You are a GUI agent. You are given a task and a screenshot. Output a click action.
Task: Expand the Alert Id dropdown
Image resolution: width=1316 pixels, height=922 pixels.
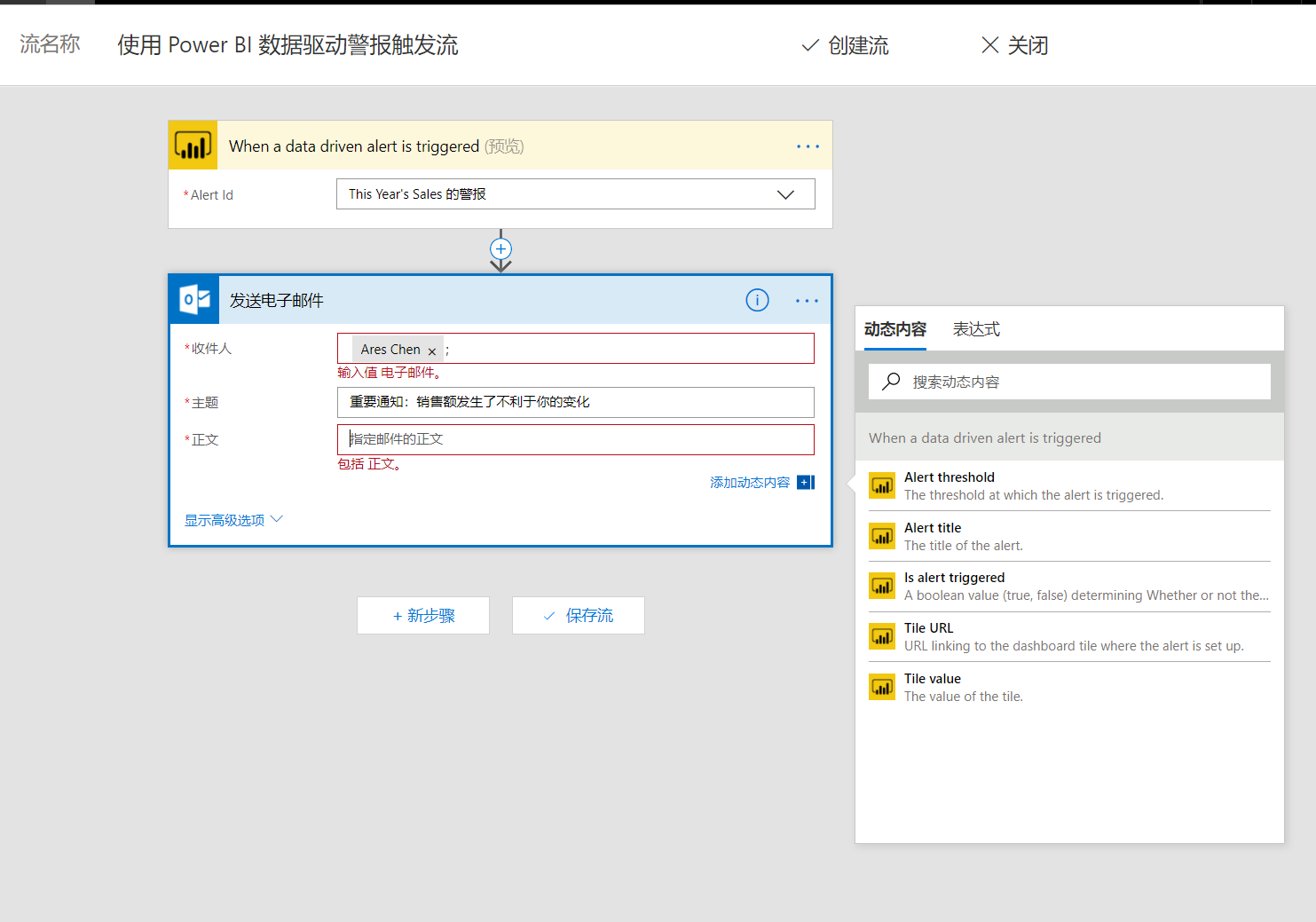(x=785, y=194)
